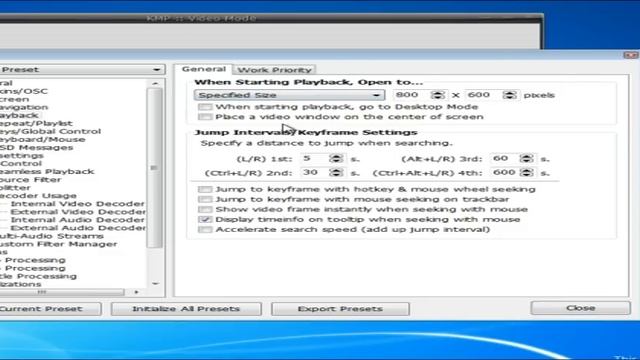Select Skins/OSC in the settings tree
This screenshot has height=360, width=640.
(x=24, y=91)
